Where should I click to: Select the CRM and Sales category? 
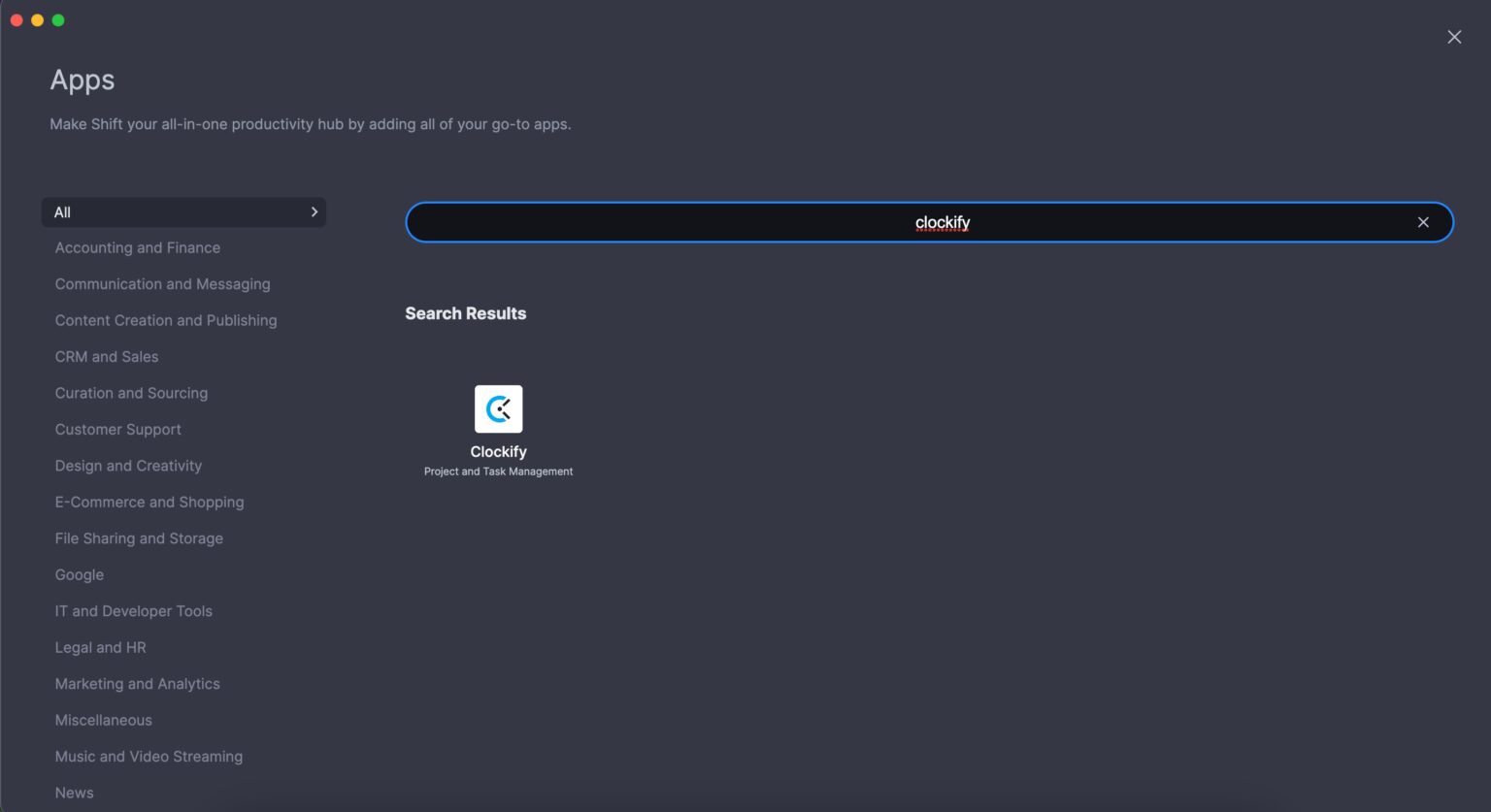[106, 357]
